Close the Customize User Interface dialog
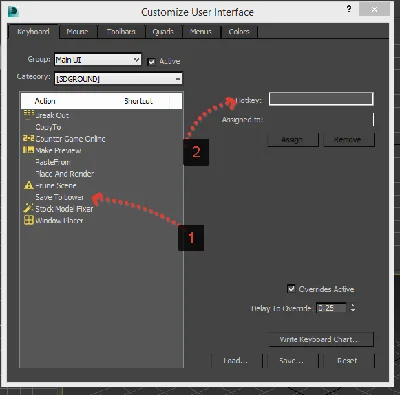This screenshot has height=395, width=400. point(374,9)
